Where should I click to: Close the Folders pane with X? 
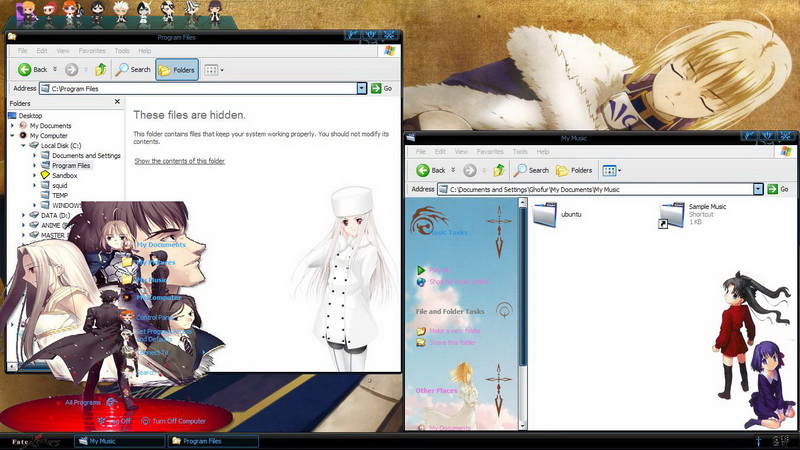(117, 102)
